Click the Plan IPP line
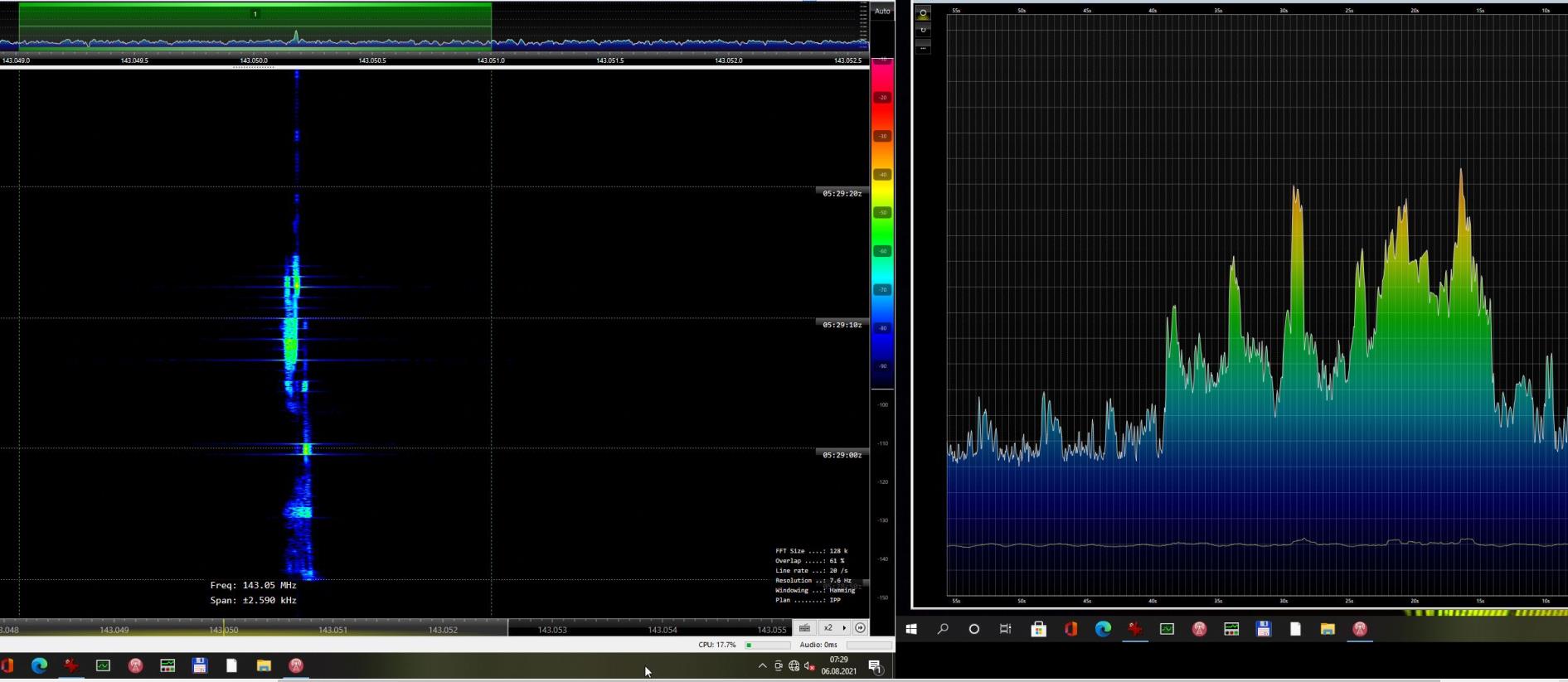Screen dimensions: 1568x682 point(808,601)
